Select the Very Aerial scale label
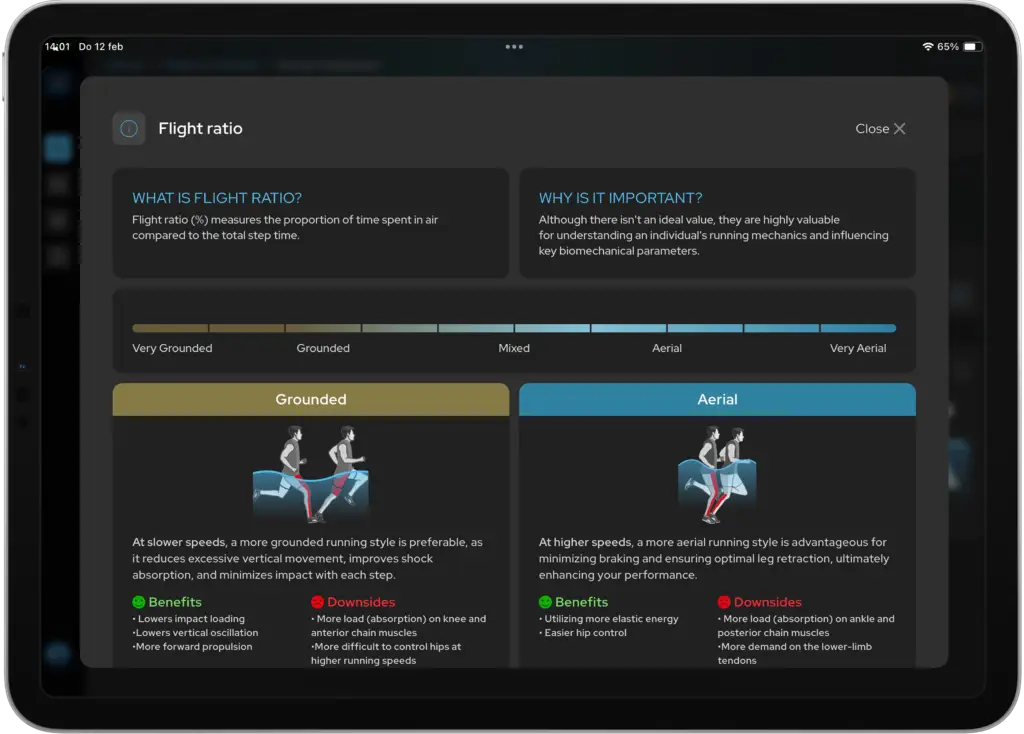The image size is (1024, 734). [x=858, y=348]
